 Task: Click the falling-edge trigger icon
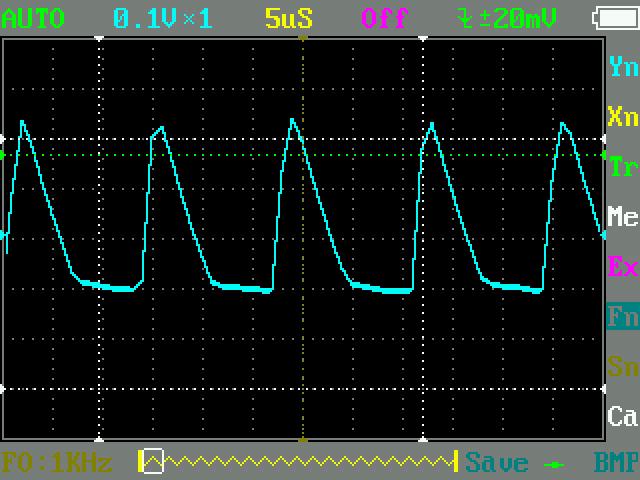click(464, 18)
